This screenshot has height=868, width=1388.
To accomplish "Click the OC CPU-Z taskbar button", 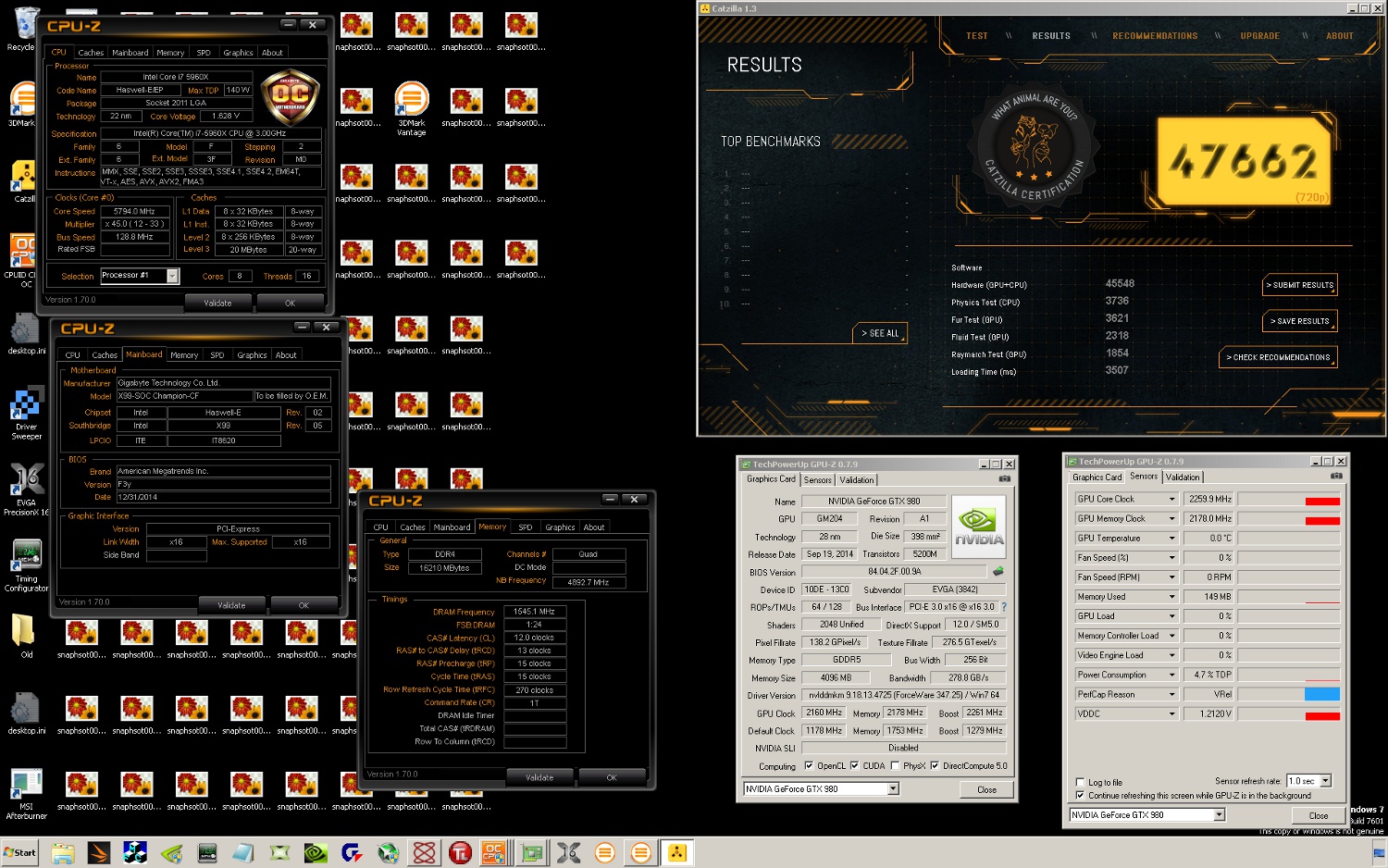I will pos(496,852).
